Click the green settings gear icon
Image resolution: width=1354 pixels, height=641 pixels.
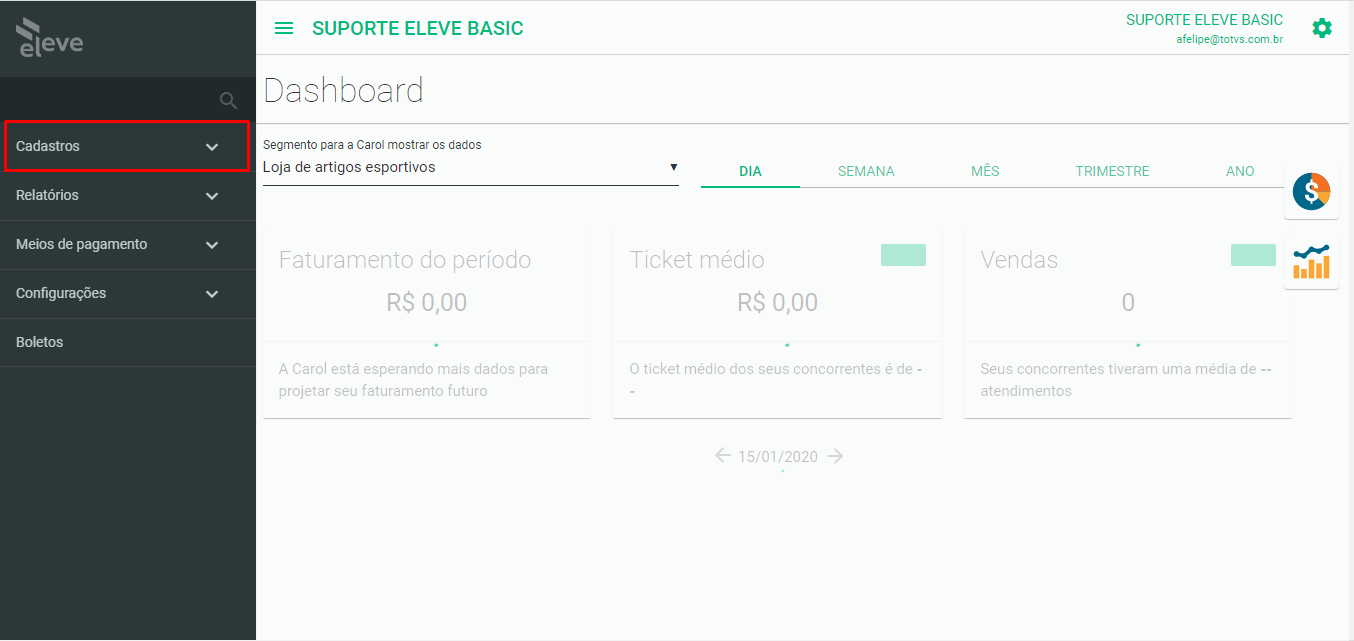pos(1322,28)
